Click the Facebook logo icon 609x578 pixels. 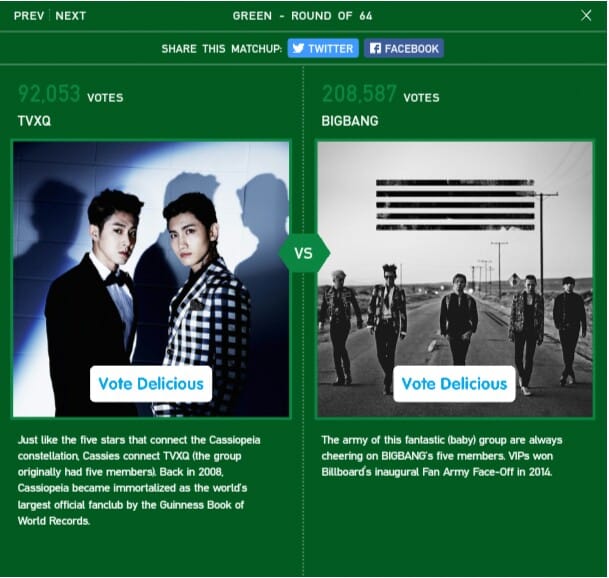click(375, 48)
